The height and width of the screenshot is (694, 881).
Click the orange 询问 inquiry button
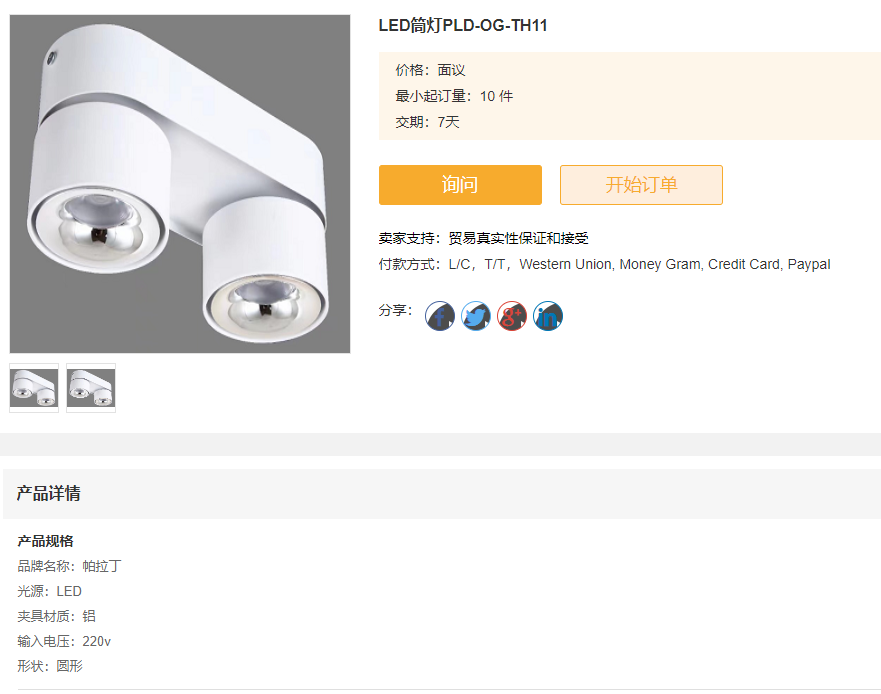point(460,185)
